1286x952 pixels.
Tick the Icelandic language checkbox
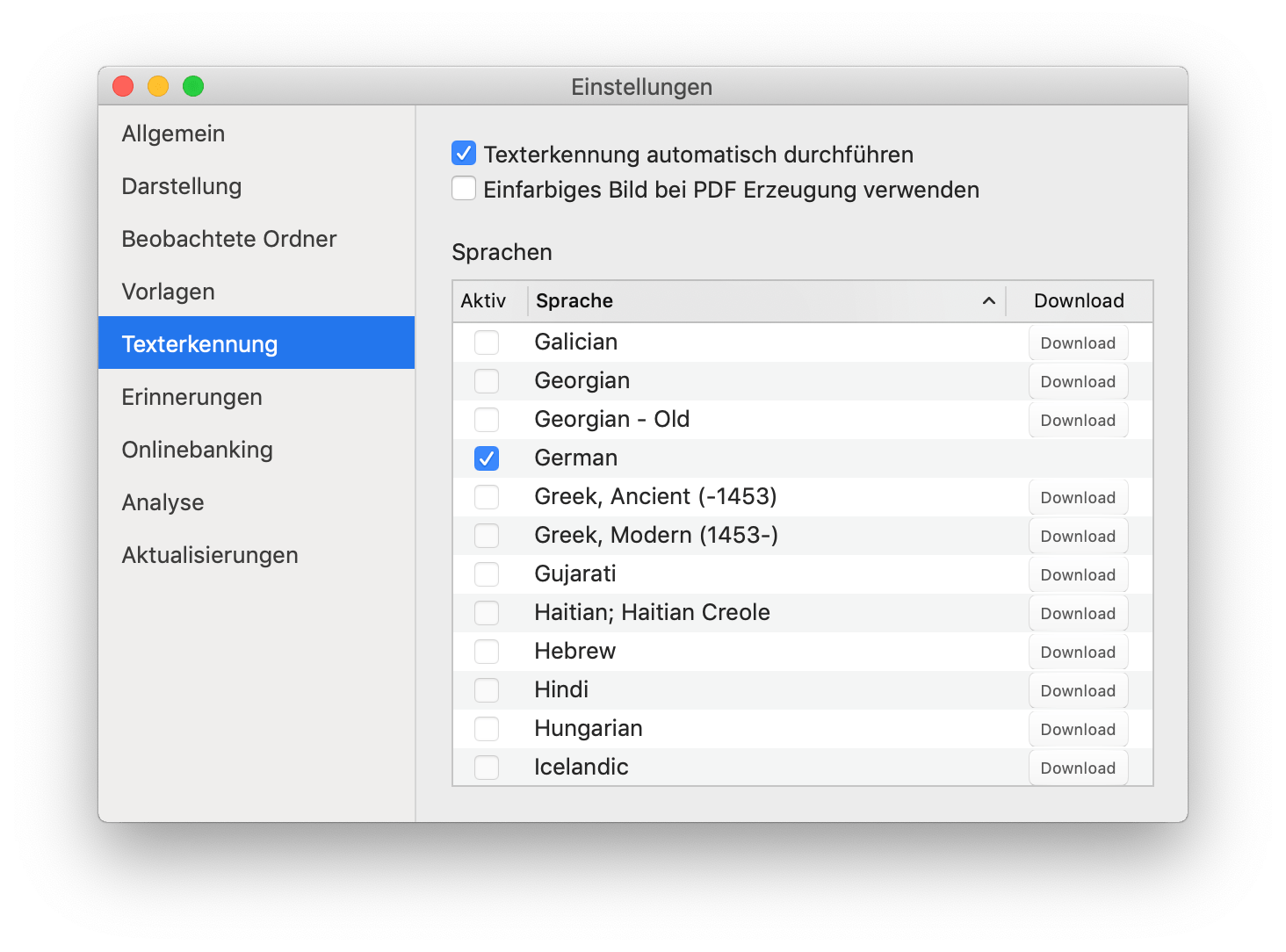(x=487, y=768)
